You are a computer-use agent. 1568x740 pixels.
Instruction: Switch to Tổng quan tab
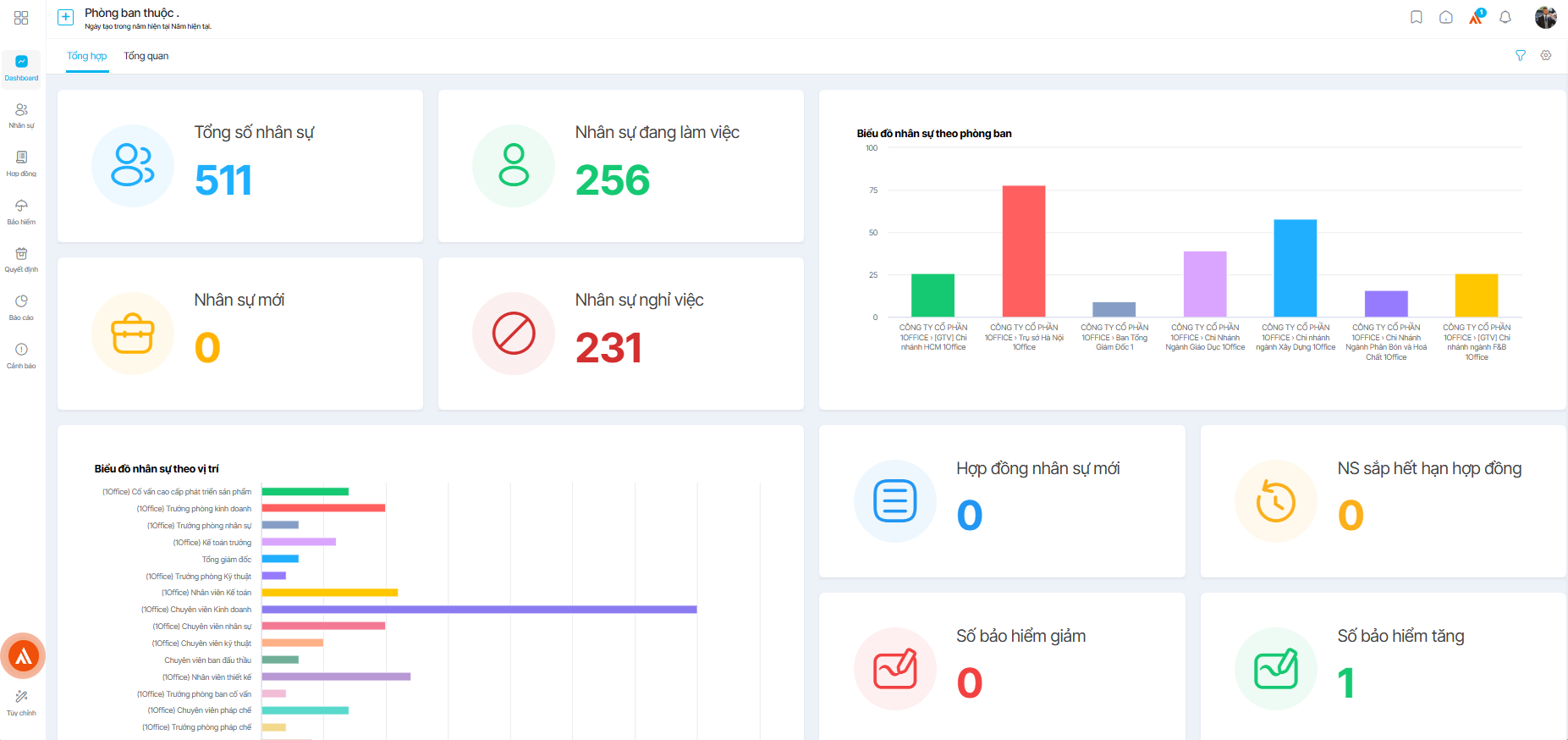pos(146,56)
